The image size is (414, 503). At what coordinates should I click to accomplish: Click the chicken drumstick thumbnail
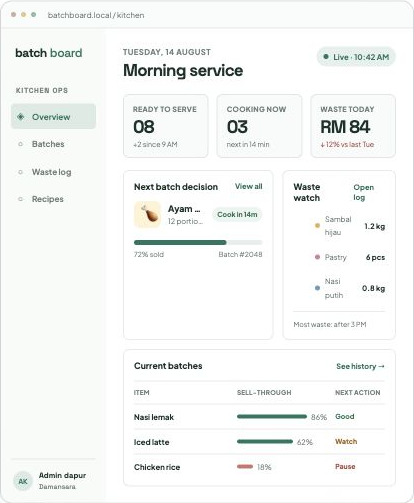pyautogui.click(x=147, y=214)
